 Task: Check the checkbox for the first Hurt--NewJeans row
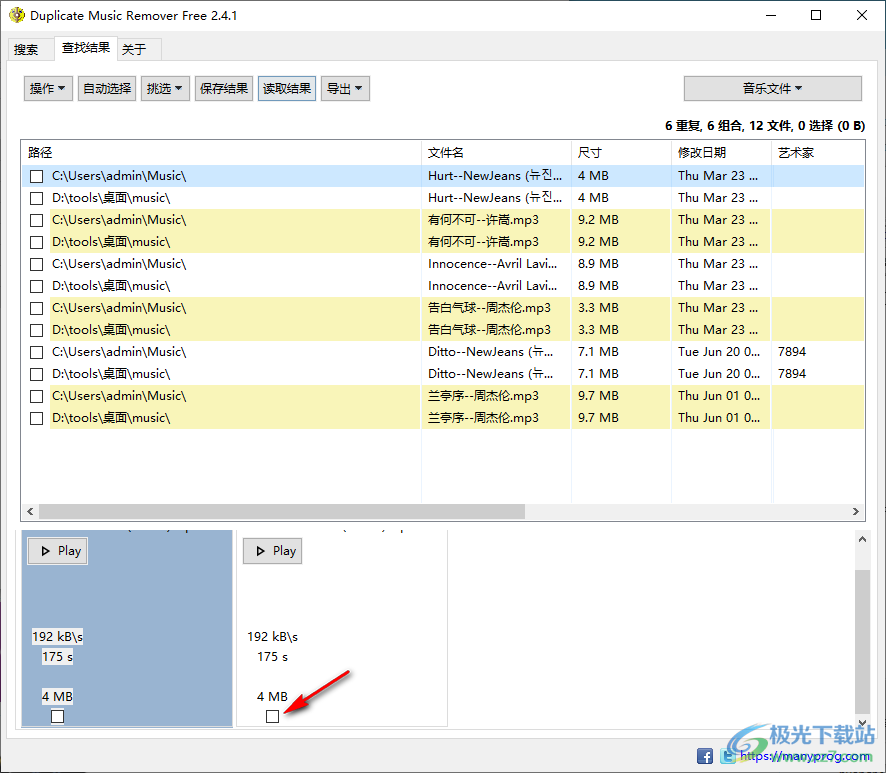[36, 175]
